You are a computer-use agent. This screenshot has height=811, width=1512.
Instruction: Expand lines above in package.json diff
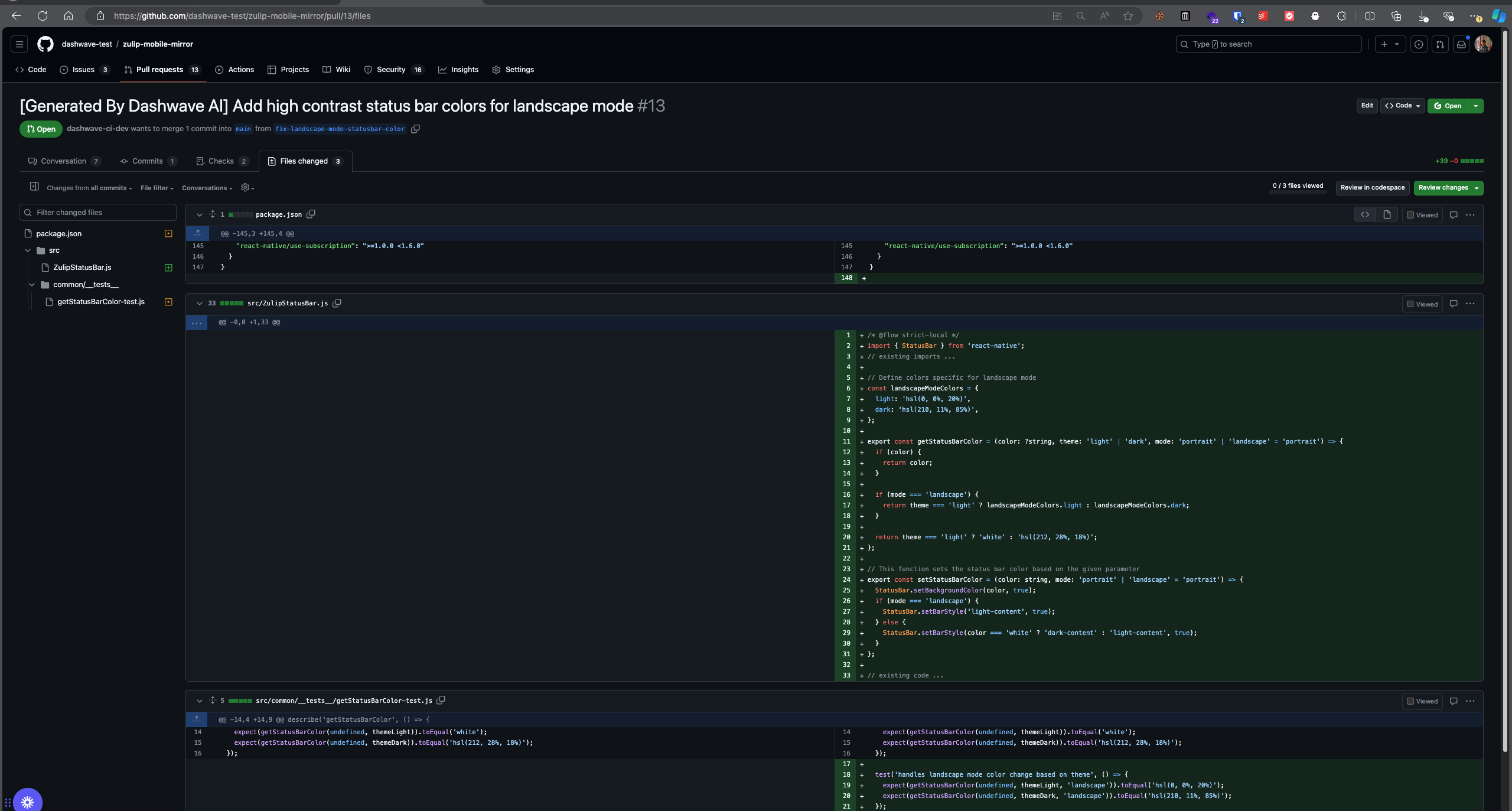click(x=197, y=233)
